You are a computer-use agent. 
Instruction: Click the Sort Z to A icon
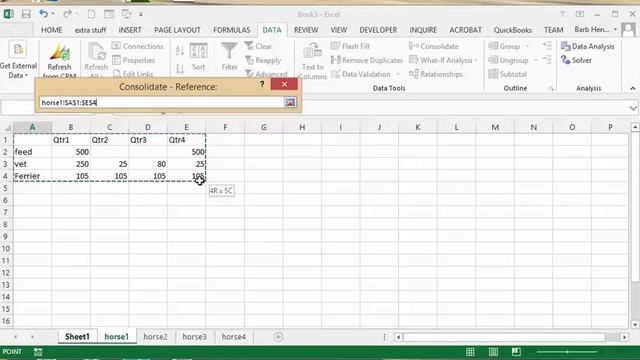coord(180,69)
